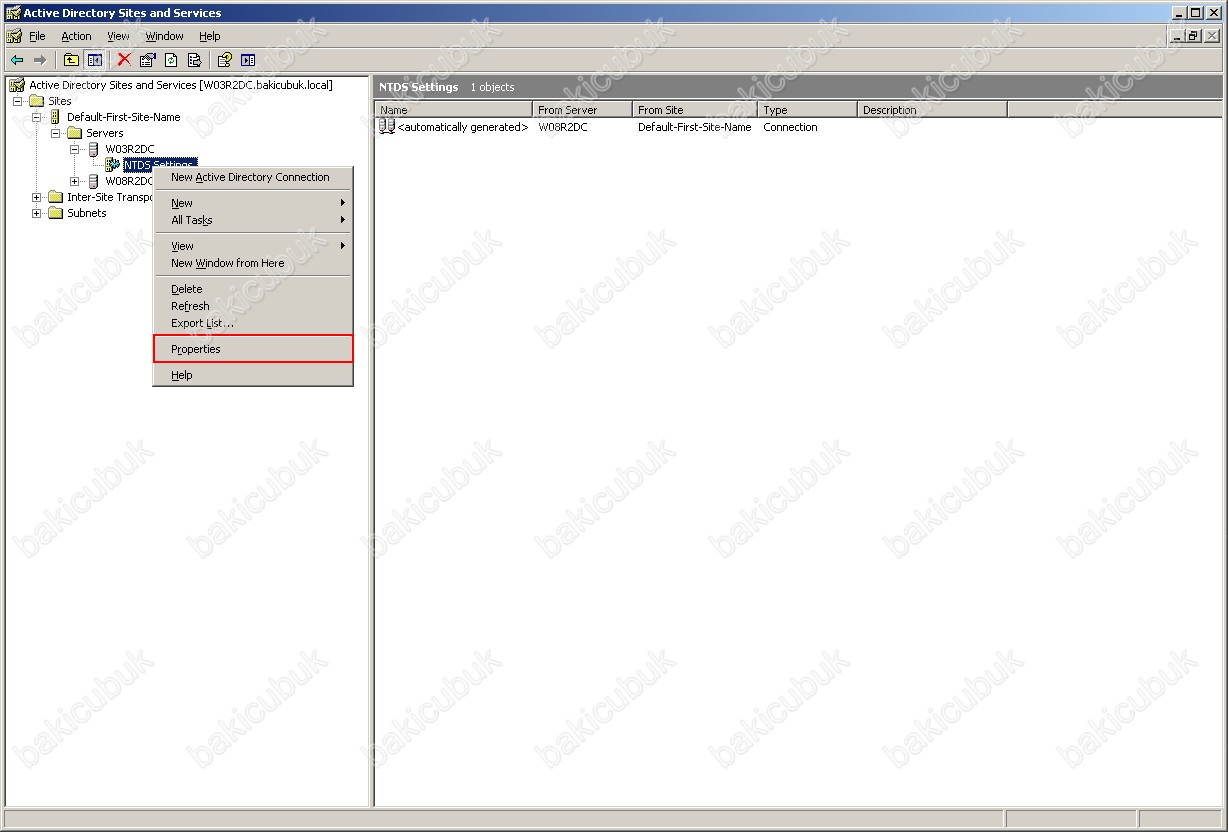The width and height of the screenshot is (1228, 832).
Task: Click the Help toolbar icon with question mark
Action: pyautogui.click(x=225, y=60)
